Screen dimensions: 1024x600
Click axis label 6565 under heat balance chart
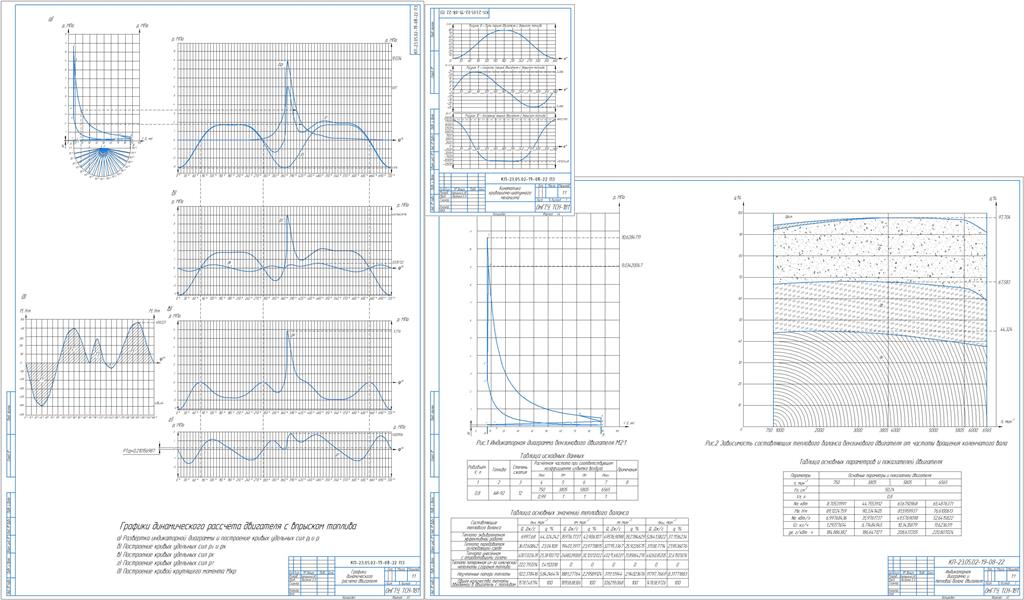(x=986, y=432)
